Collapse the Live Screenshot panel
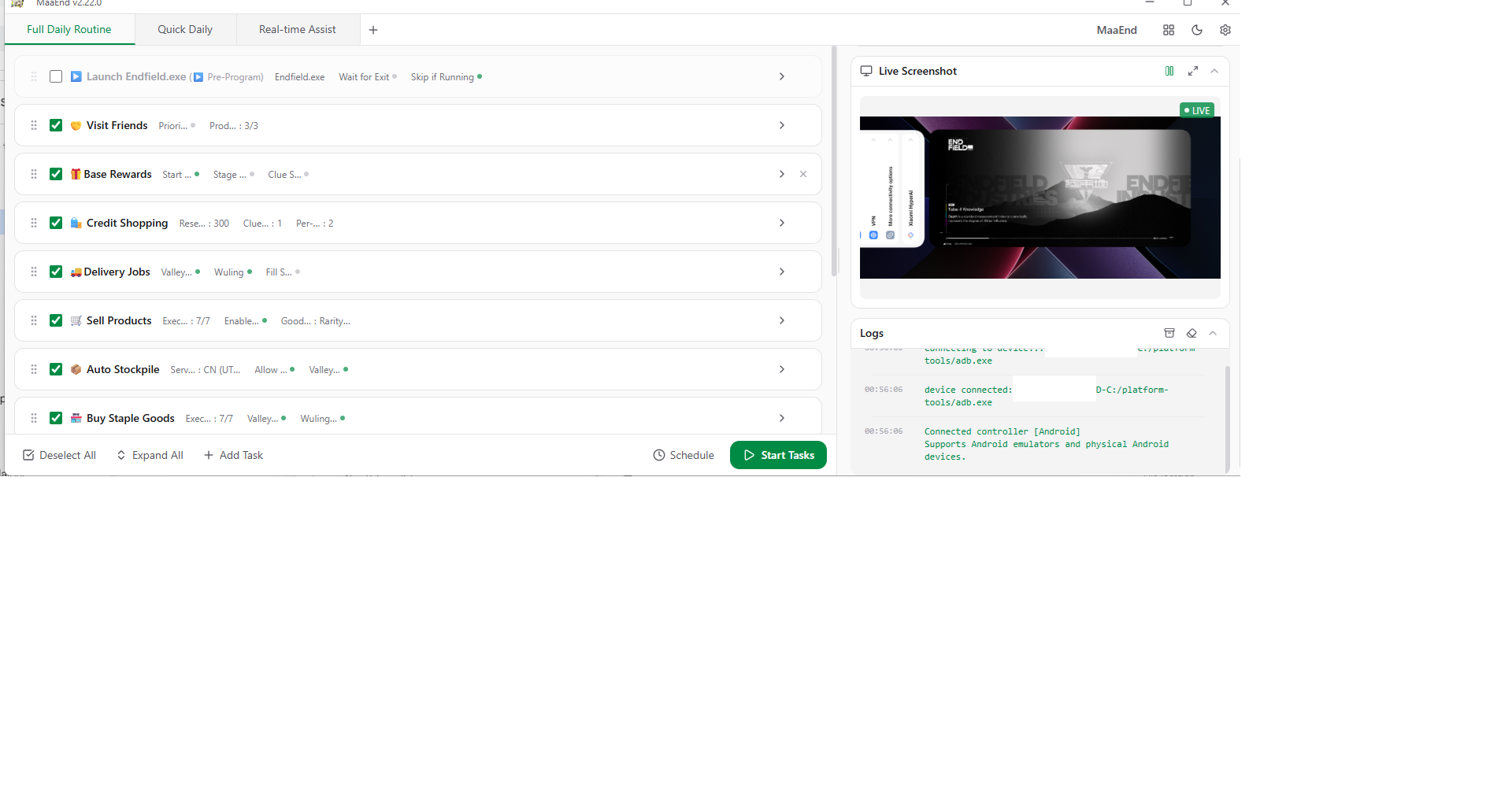Viewport: 1512px width, 810px height. pyautogui.click(x=1214, y=71)
